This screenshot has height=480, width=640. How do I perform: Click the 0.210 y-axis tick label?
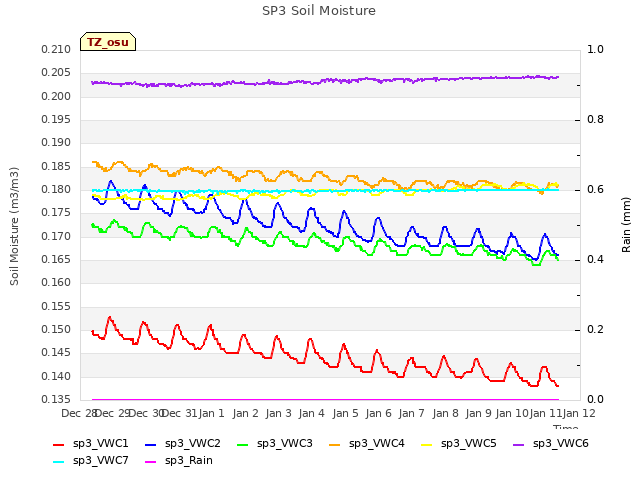[x=56, y=50]
